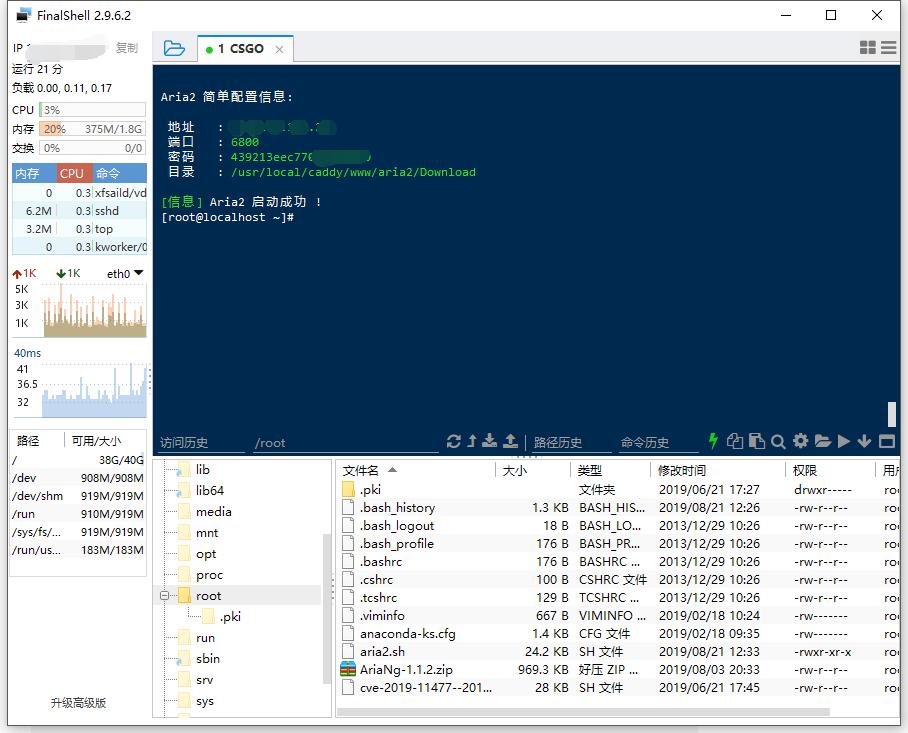Click the play run icon

[x=844, y=441]
